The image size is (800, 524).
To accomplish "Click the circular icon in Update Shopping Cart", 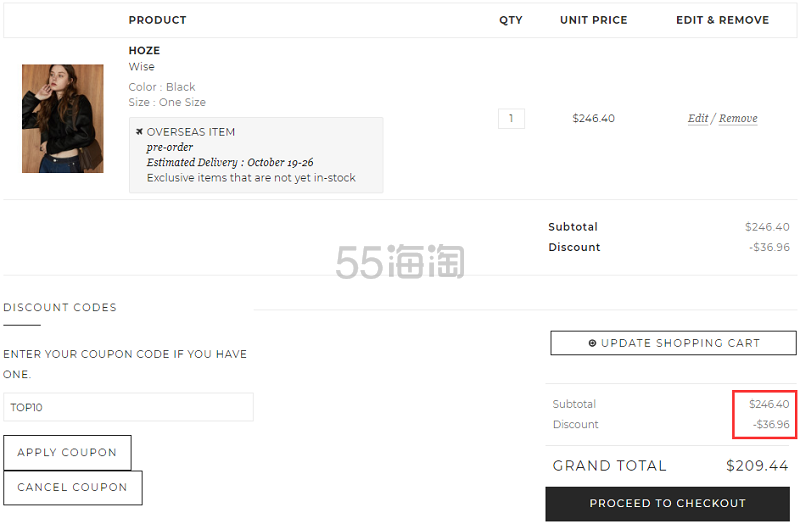I will [592, 343].
